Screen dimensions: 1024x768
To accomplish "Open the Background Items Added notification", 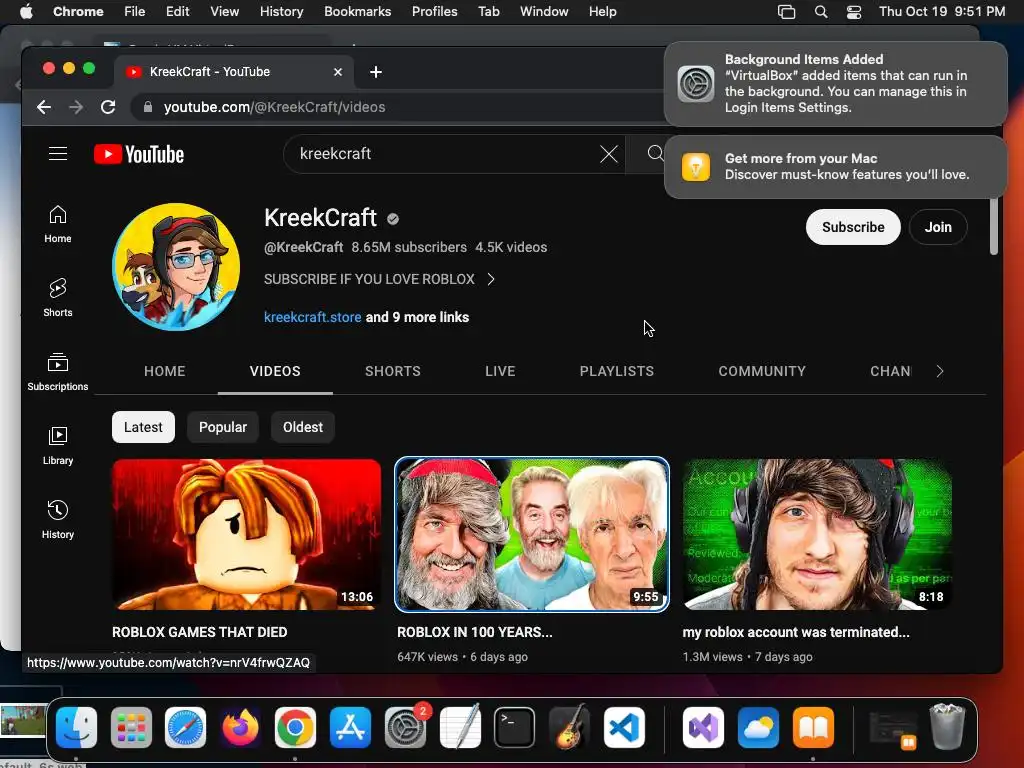I will tap(835, 84).
